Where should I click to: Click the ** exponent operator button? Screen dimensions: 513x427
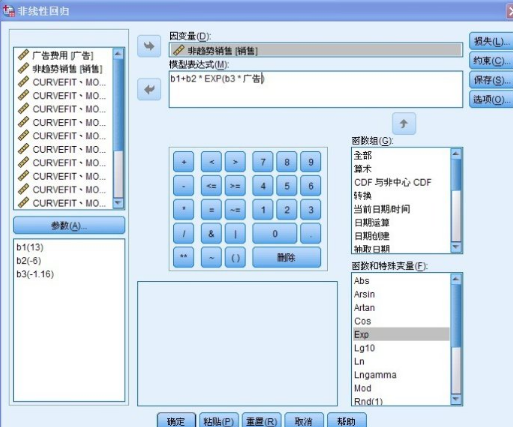(183, 257)
